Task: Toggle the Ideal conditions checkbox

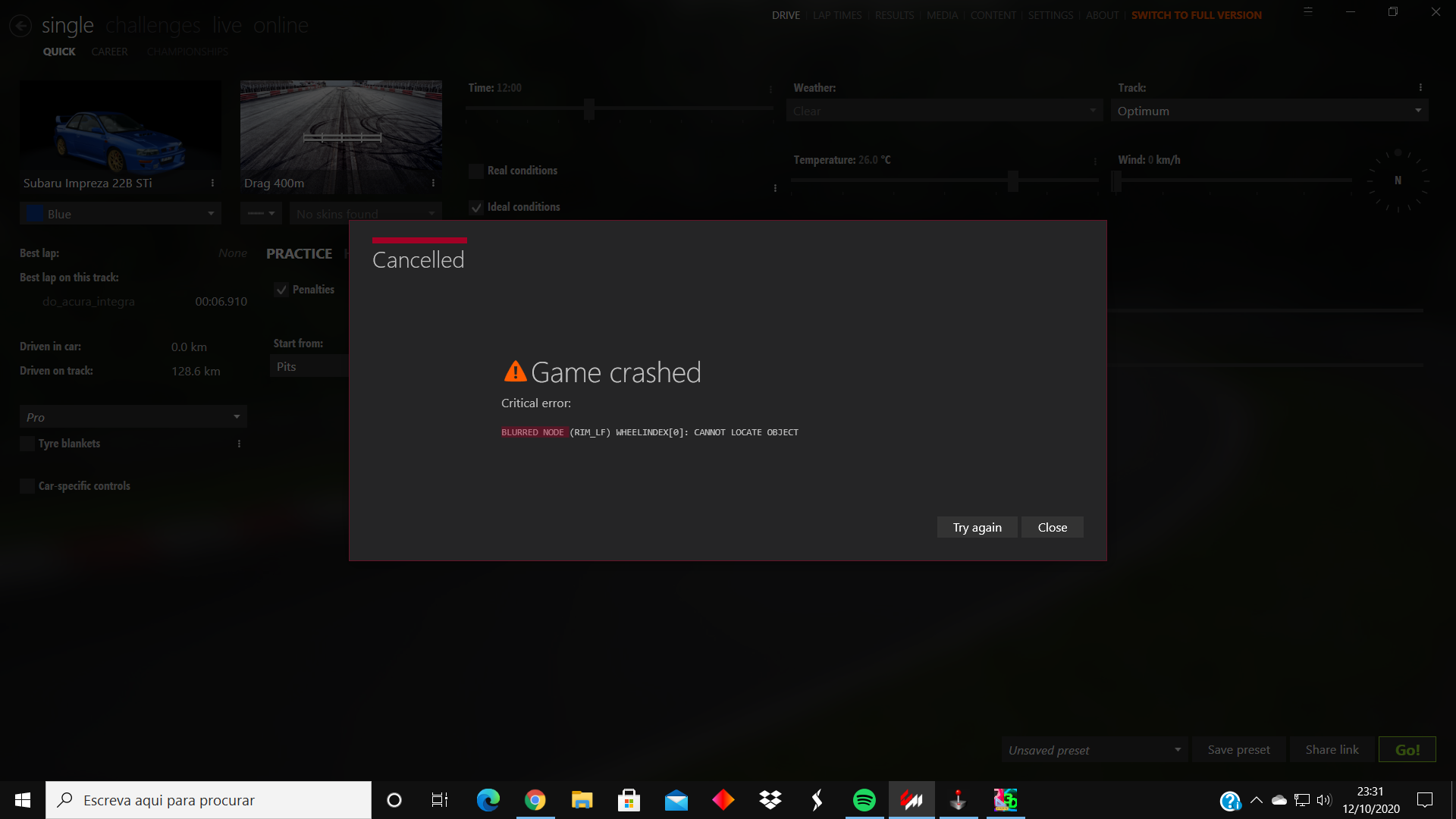Action: 475,207
